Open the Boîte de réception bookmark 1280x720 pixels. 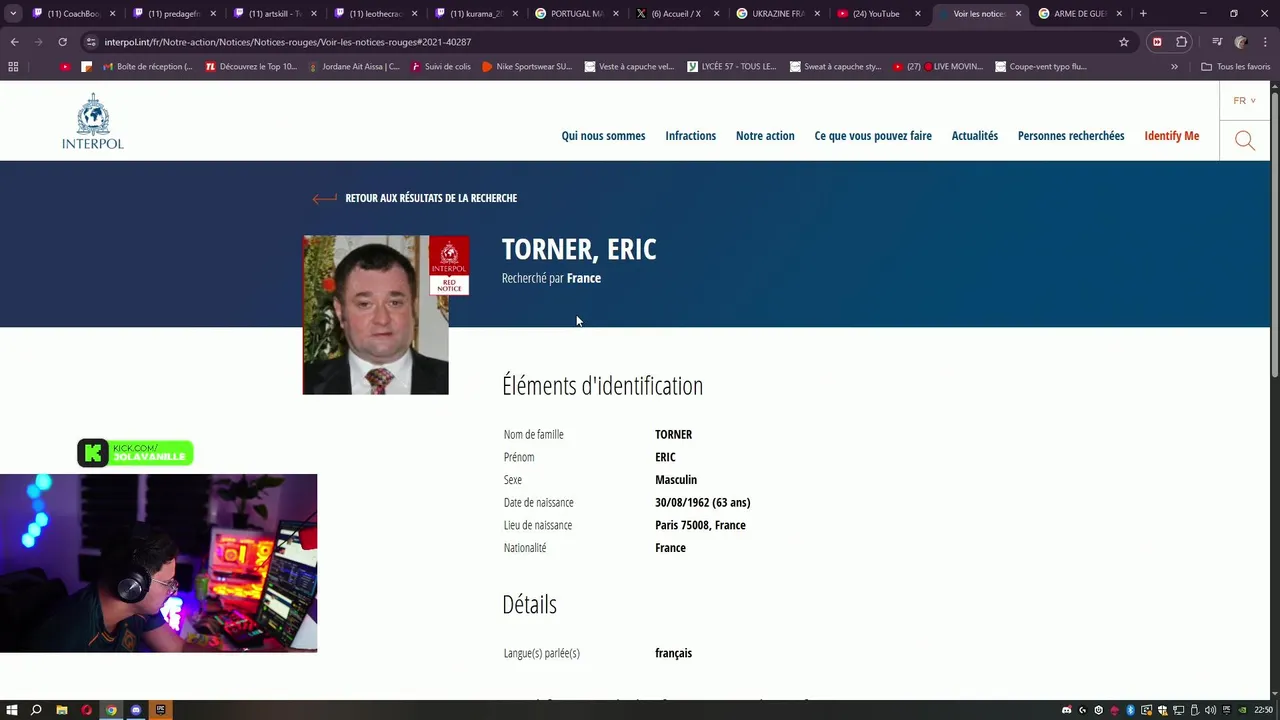(x=148, y=67)
